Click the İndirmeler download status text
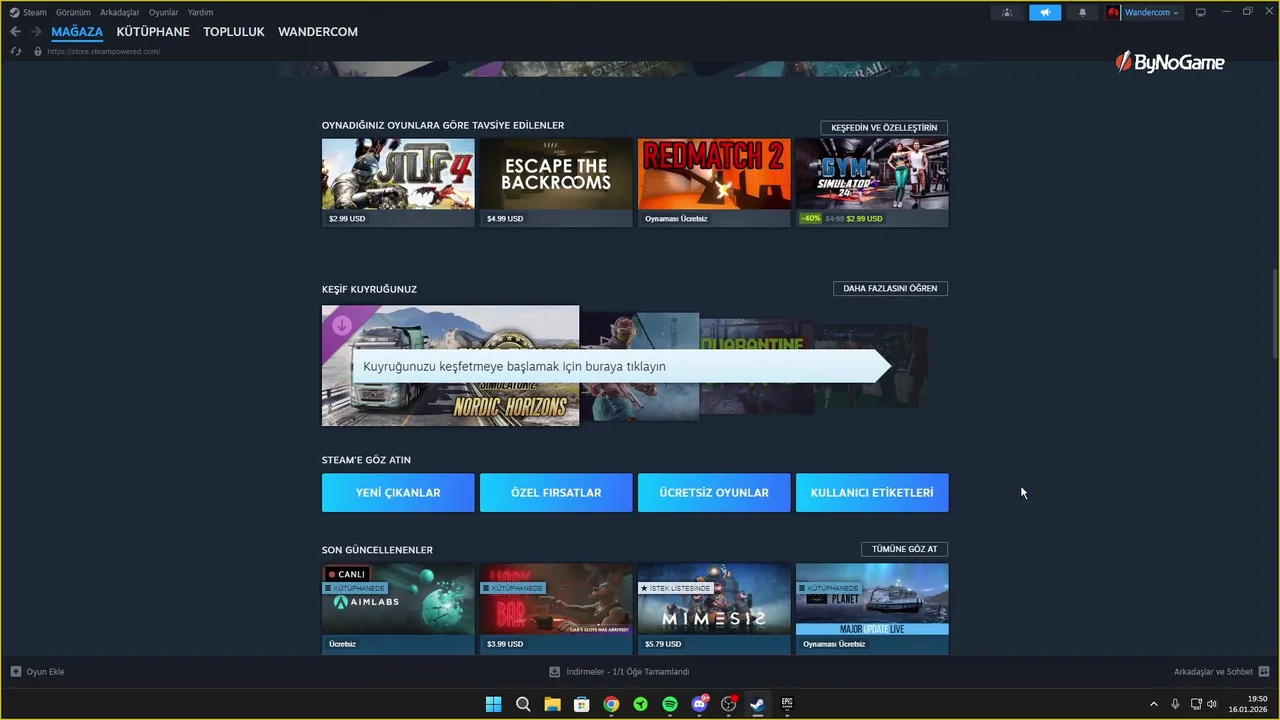1280x720 pixels. point(627,672)
